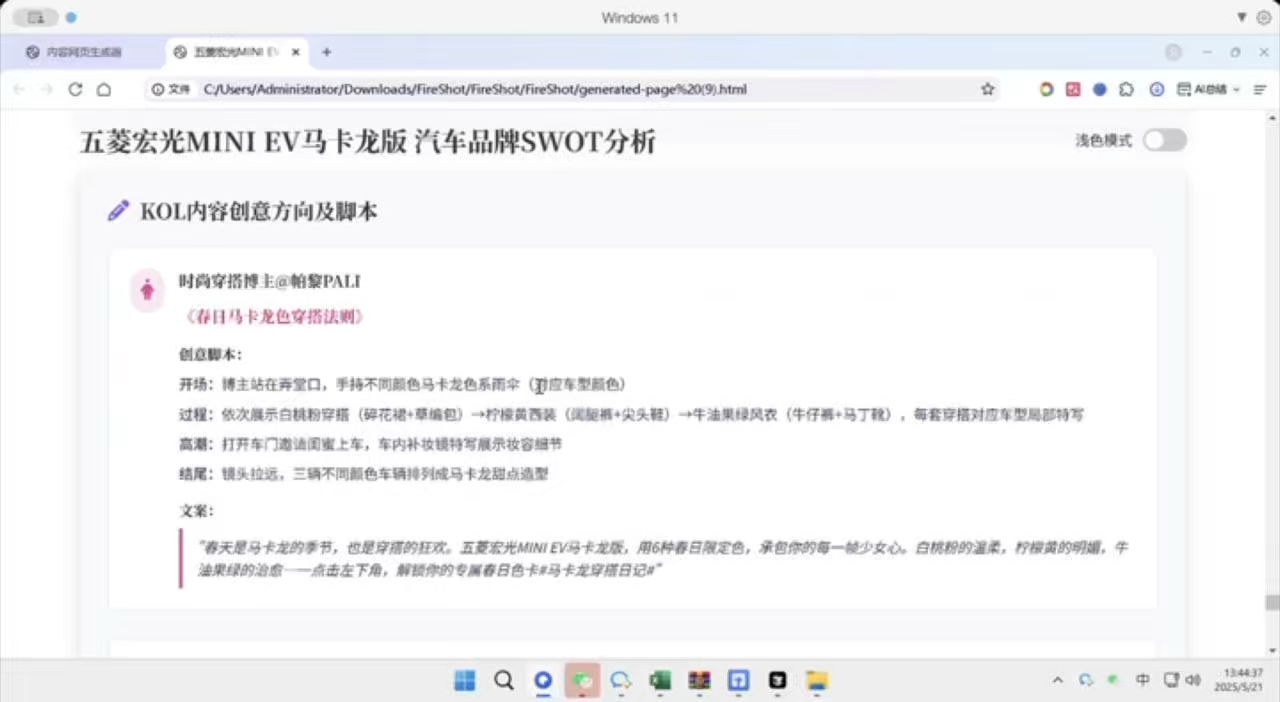The width and height of the screenshot is (1280, 702).
Task: Reload the page with the refresh icon
Action: coord(75,89)
